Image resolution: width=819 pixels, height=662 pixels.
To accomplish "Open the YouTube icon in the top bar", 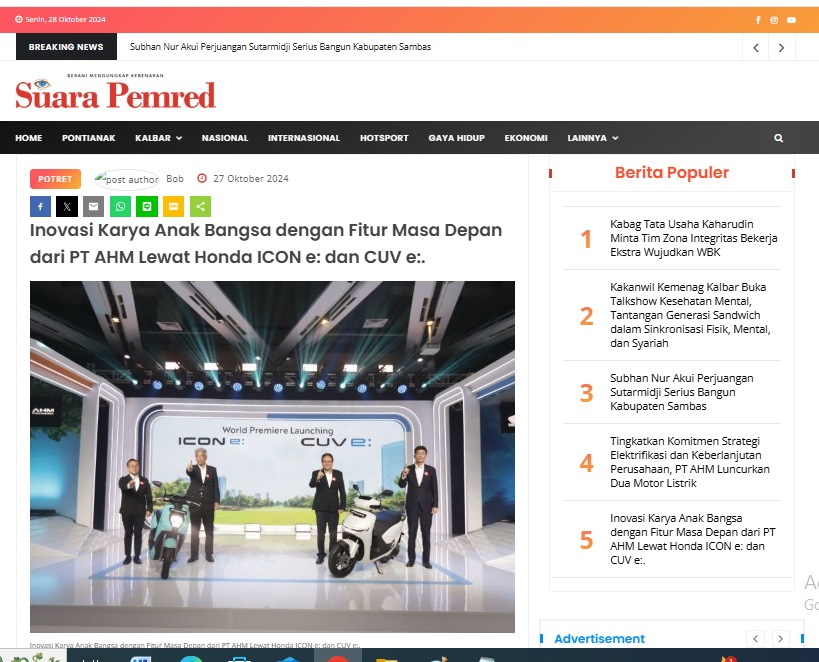I will click(x=791, y=20).
